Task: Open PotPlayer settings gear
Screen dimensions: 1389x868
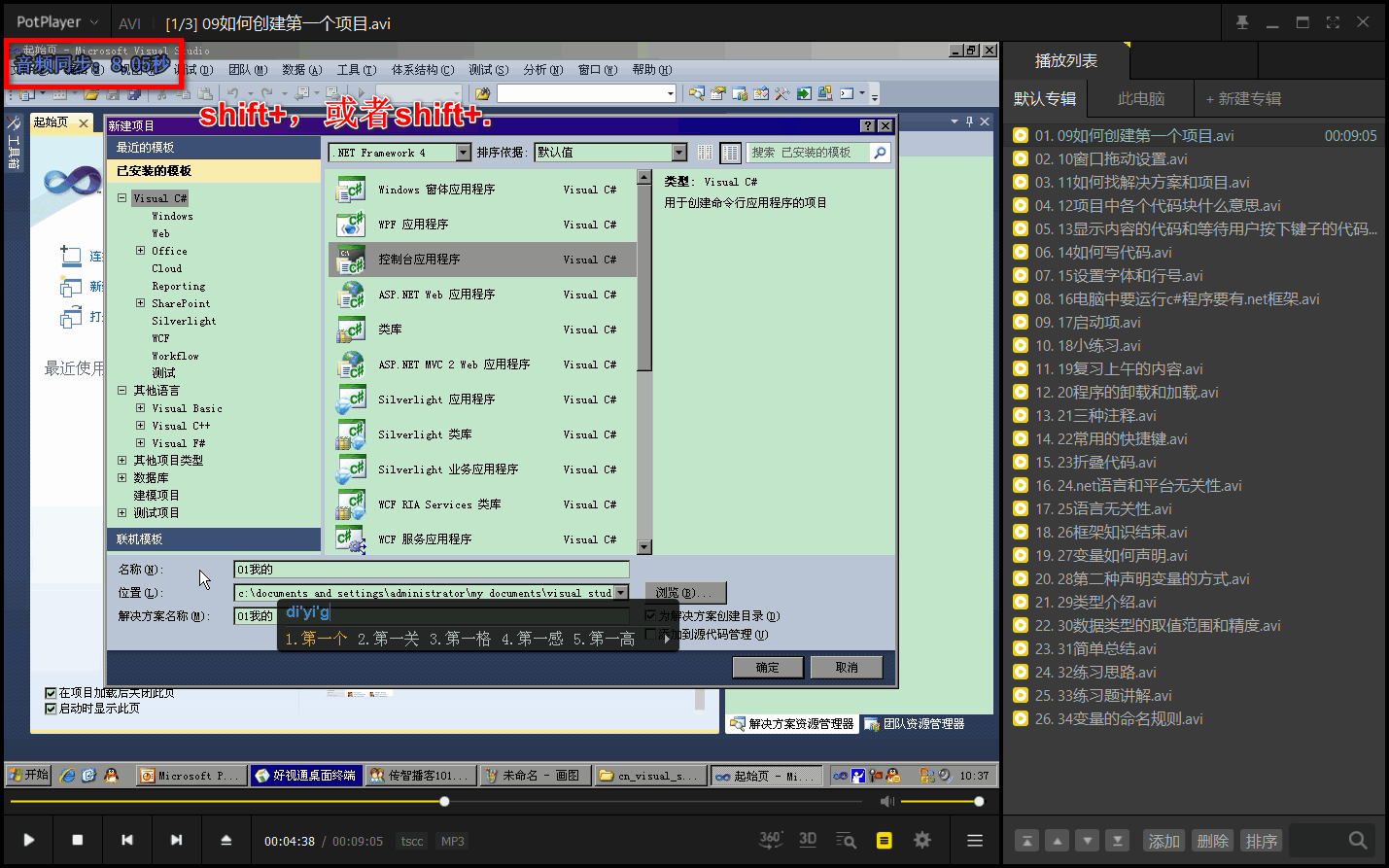Action: [x=922, y=840]
